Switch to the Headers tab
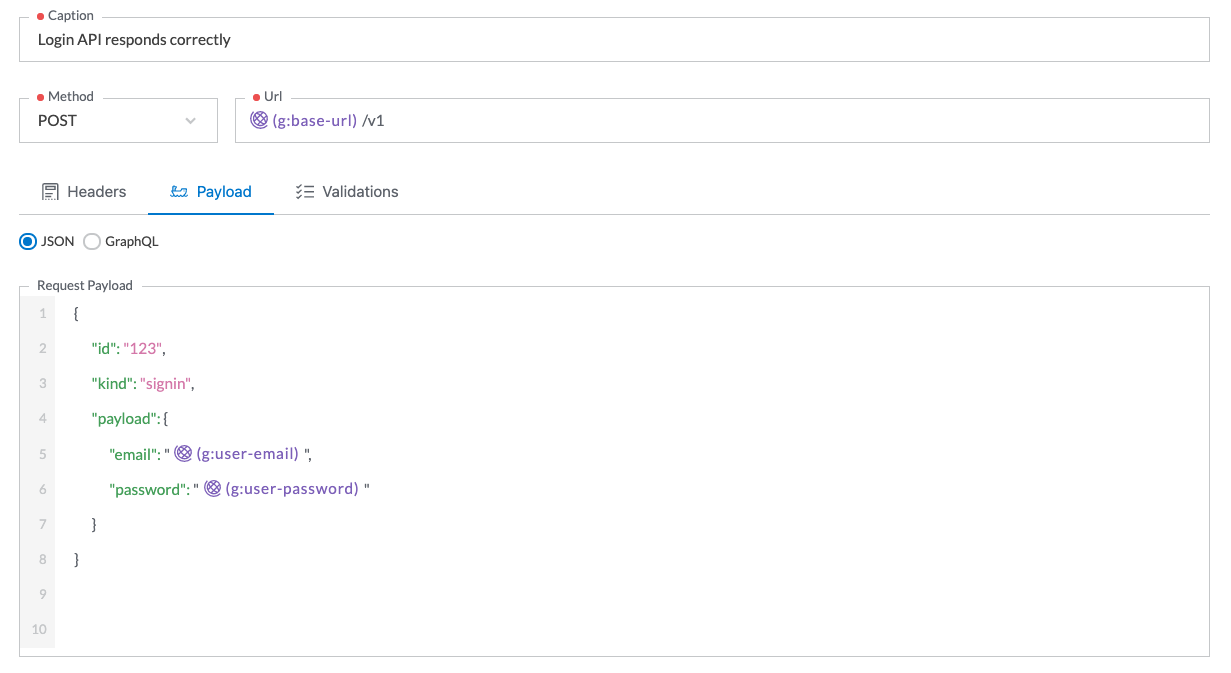Viewport: 1231px width, 673px height. point(84,192)
